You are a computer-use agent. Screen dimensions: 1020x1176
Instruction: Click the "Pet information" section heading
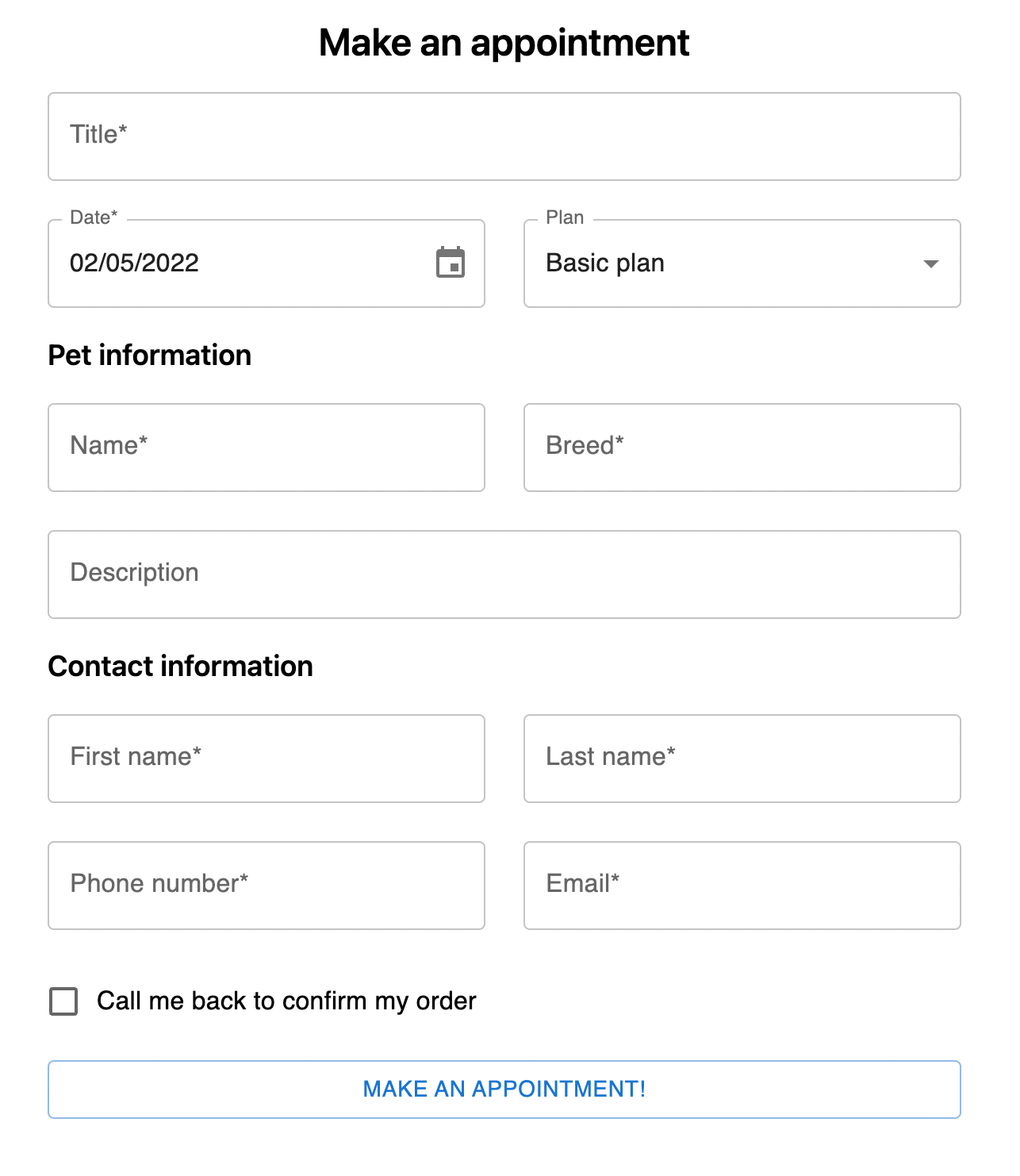(x=149, y=355)
